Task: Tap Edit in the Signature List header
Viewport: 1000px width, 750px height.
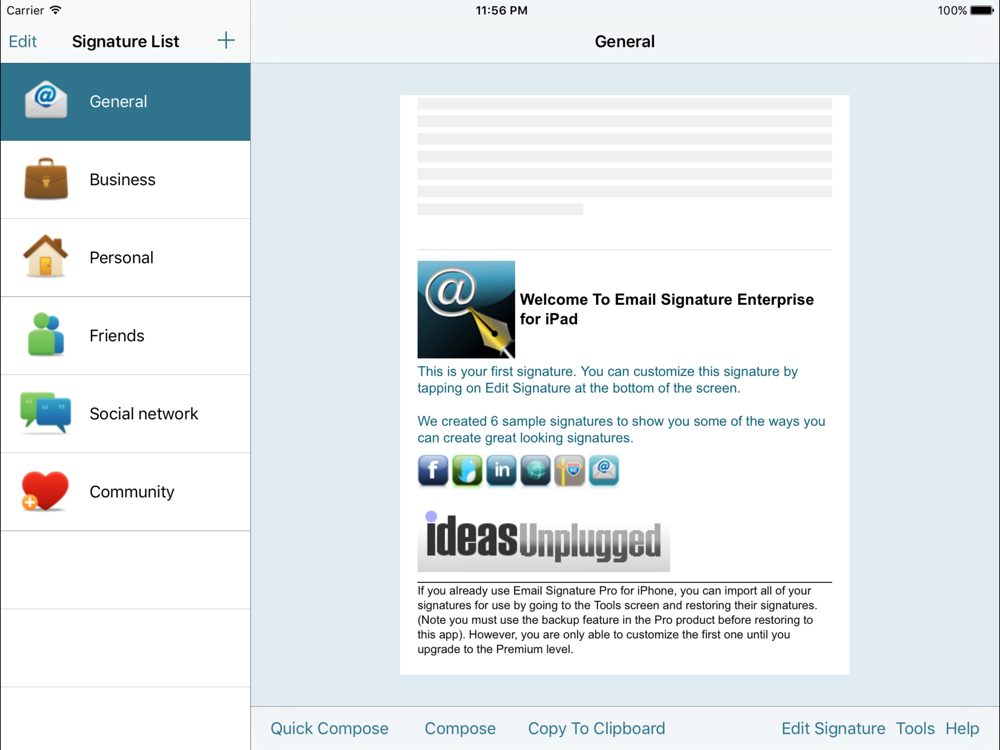Action: click(x=22, y=41)
